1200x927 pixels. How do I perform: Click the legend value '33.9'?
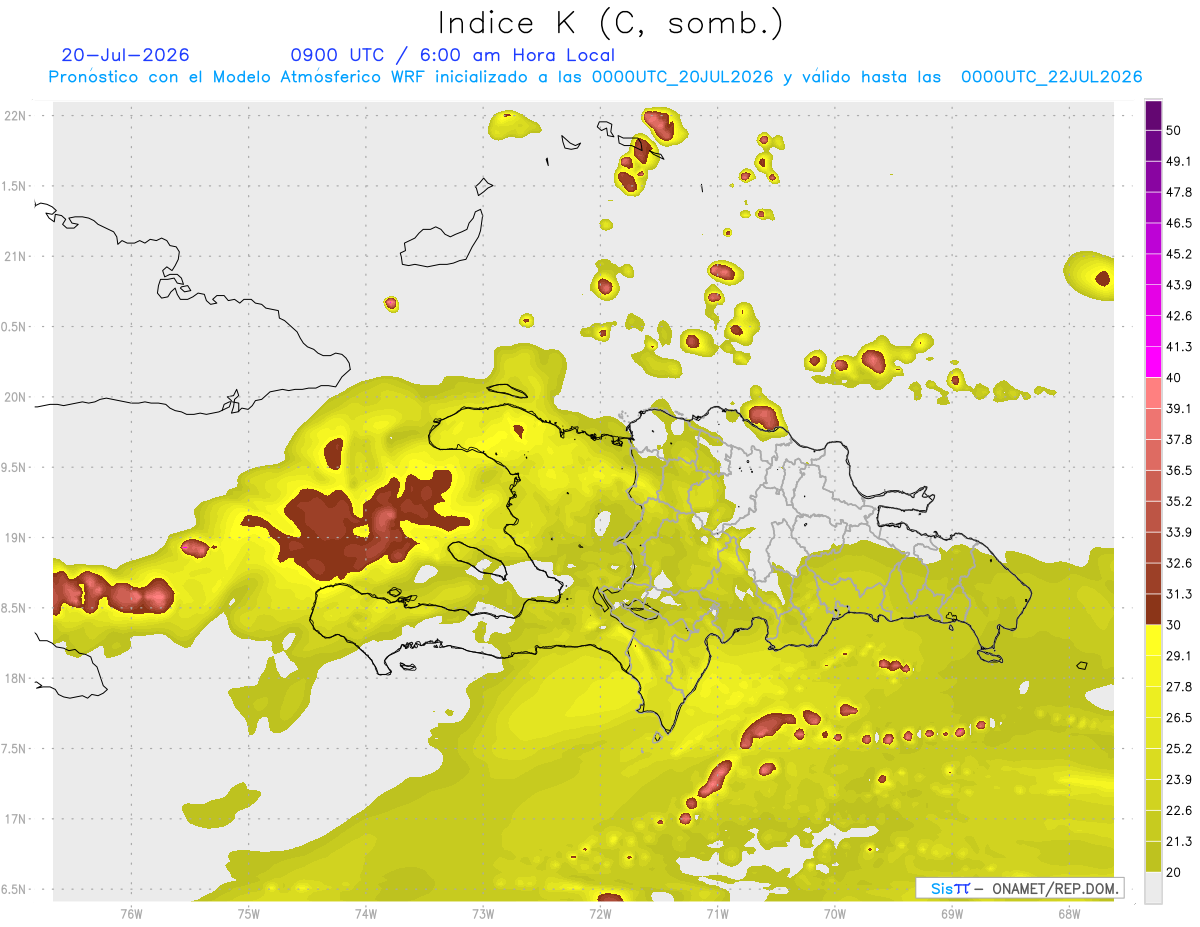click(1179, 532)
